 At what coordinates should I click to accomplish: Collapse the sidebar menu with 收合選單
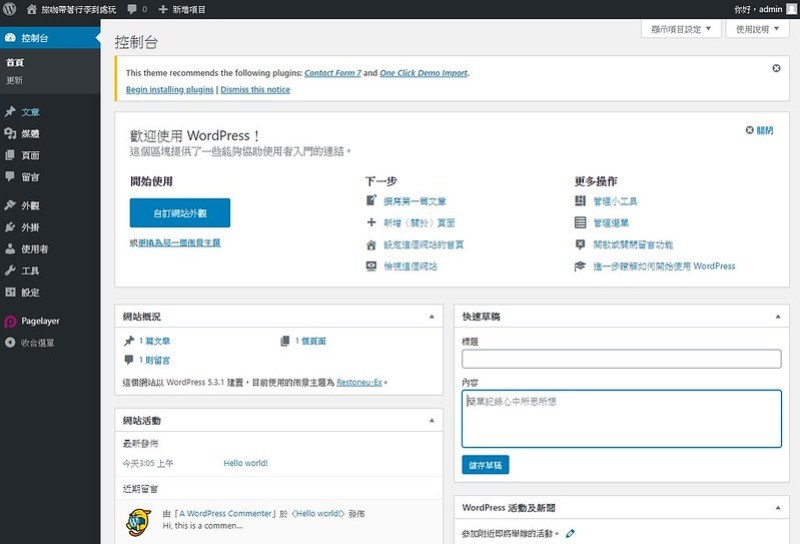click(37, 343)
